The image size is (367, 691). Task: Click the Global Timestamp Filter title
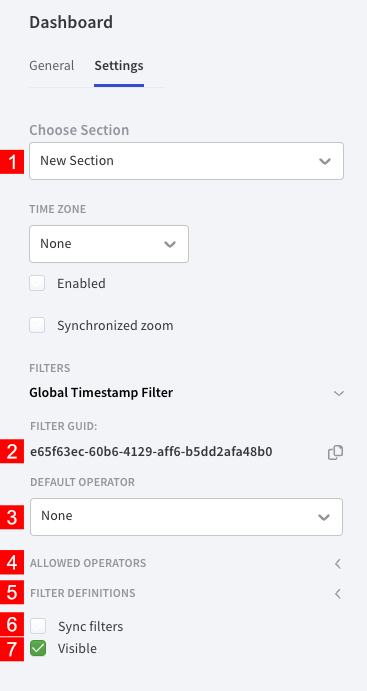tap(101, 392)
